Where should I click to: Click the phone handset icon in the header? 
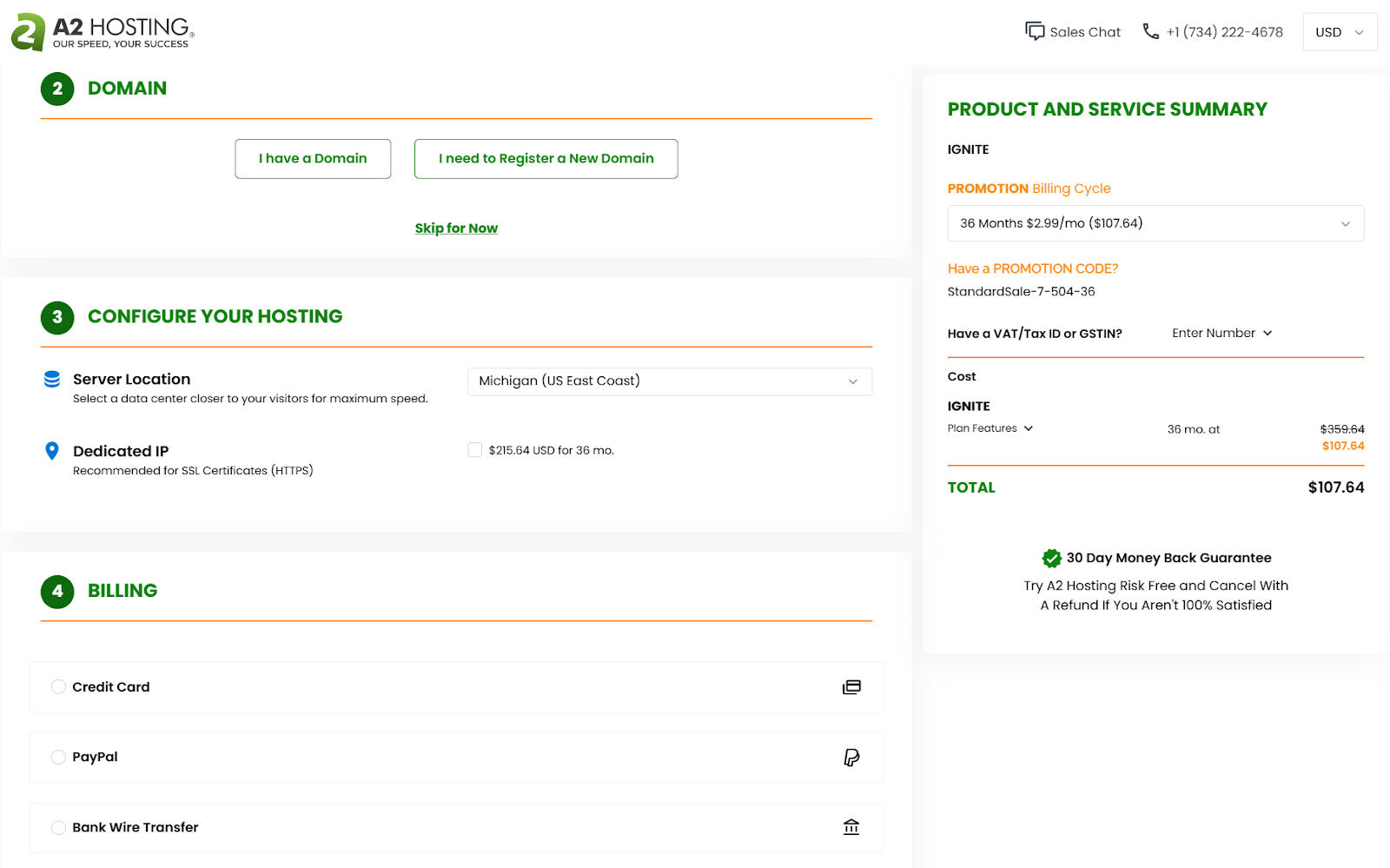pyautogui.click(x=1150, y=31)
